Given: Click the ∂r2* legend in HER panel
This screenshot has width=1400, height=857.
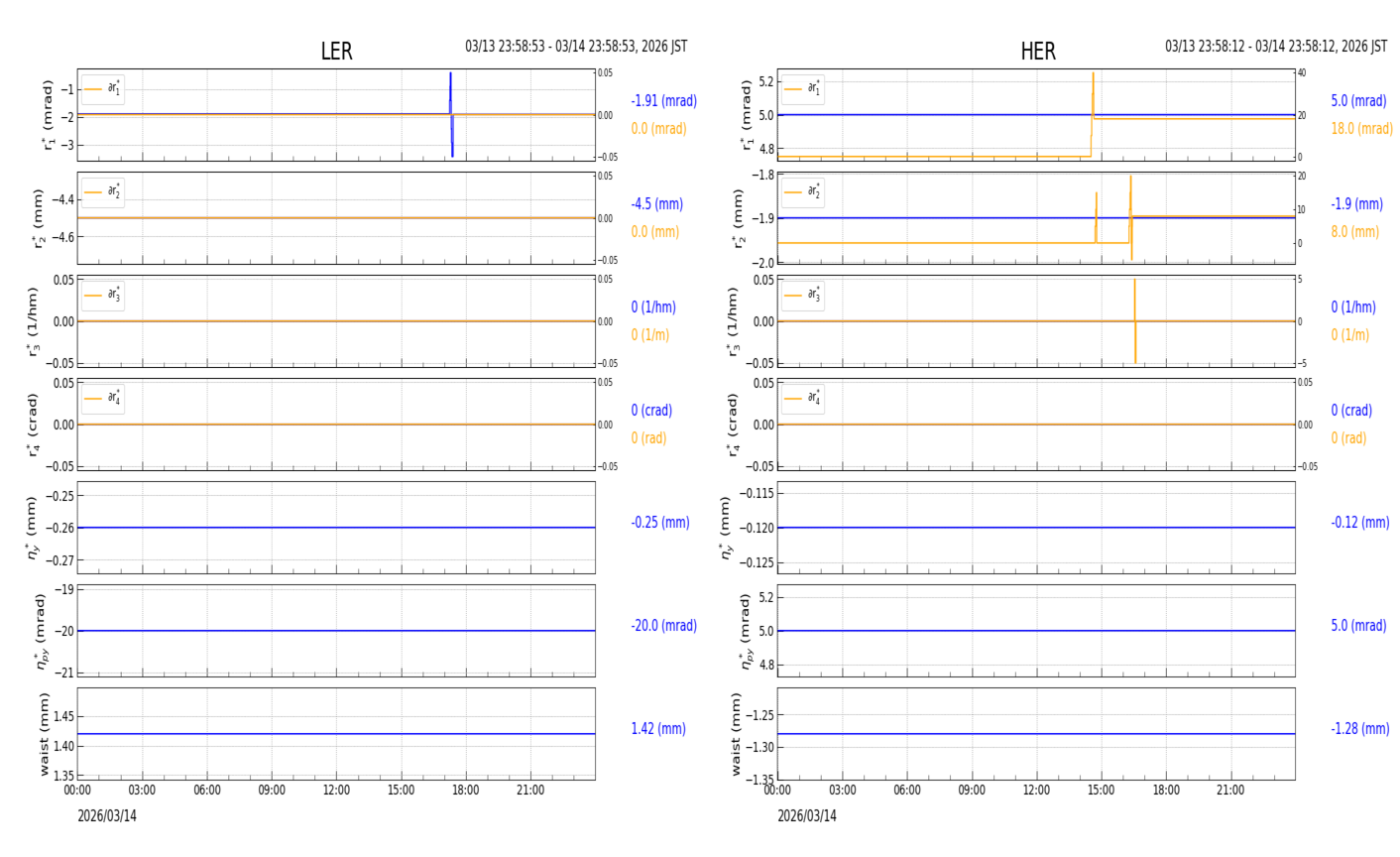Looking at the screenshot, I should [802, 192].
